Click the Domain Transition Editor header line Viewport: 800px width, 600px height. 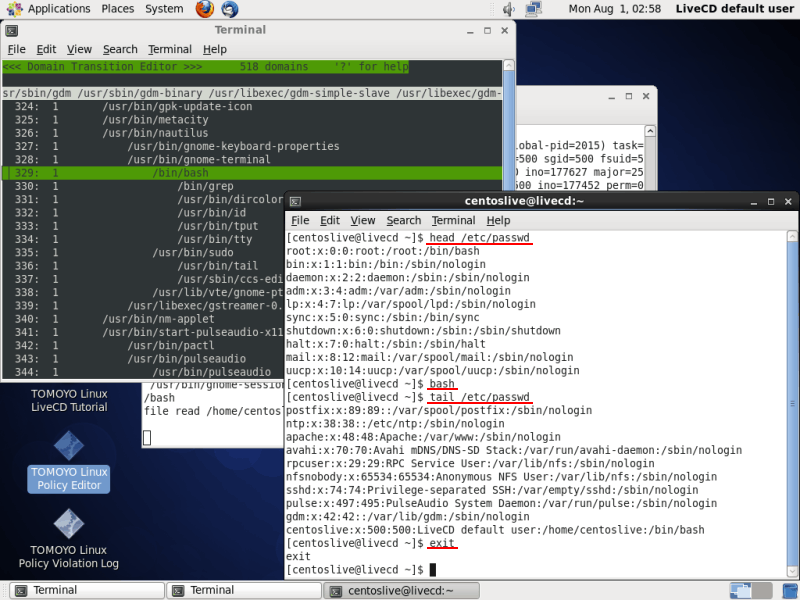click(x=206, y=67)
